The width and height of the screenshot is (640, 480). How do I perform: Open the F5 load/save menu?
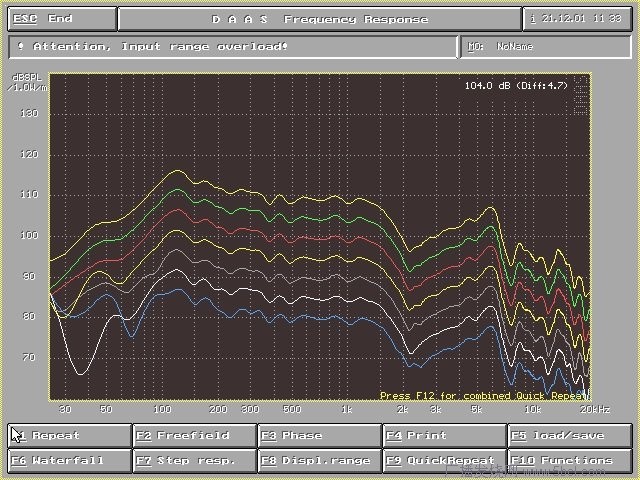pos(569,436)
